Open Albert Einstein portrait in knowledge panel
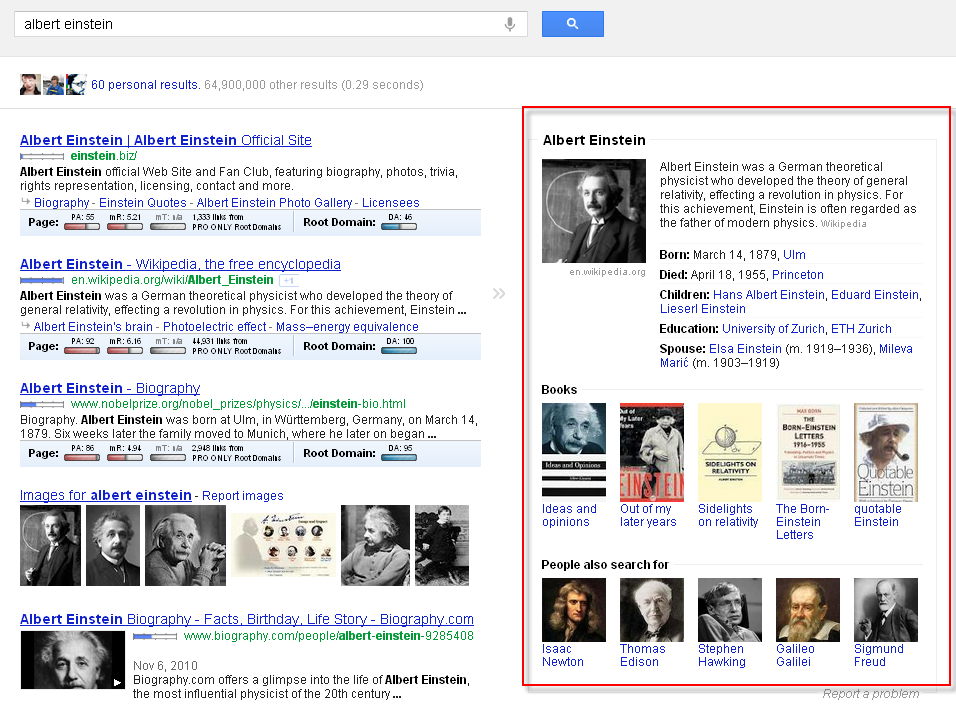Screen dimensions: 956x709 point(593,211)
